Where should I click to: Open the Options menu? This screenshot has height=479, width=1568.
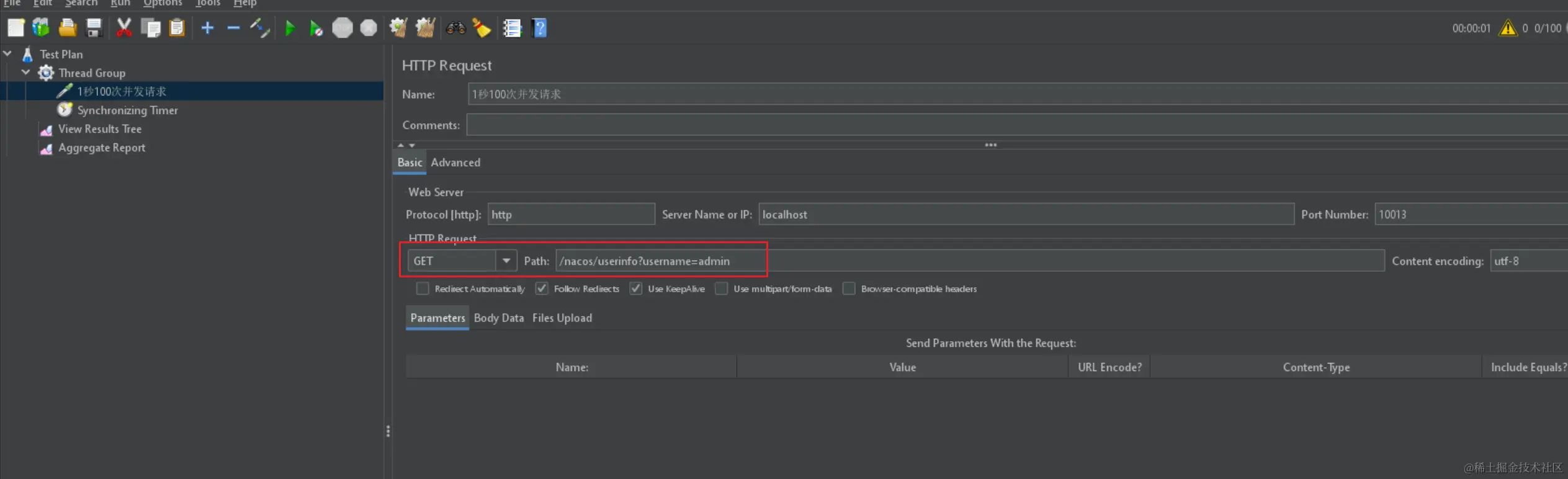(x=163, y=3)
